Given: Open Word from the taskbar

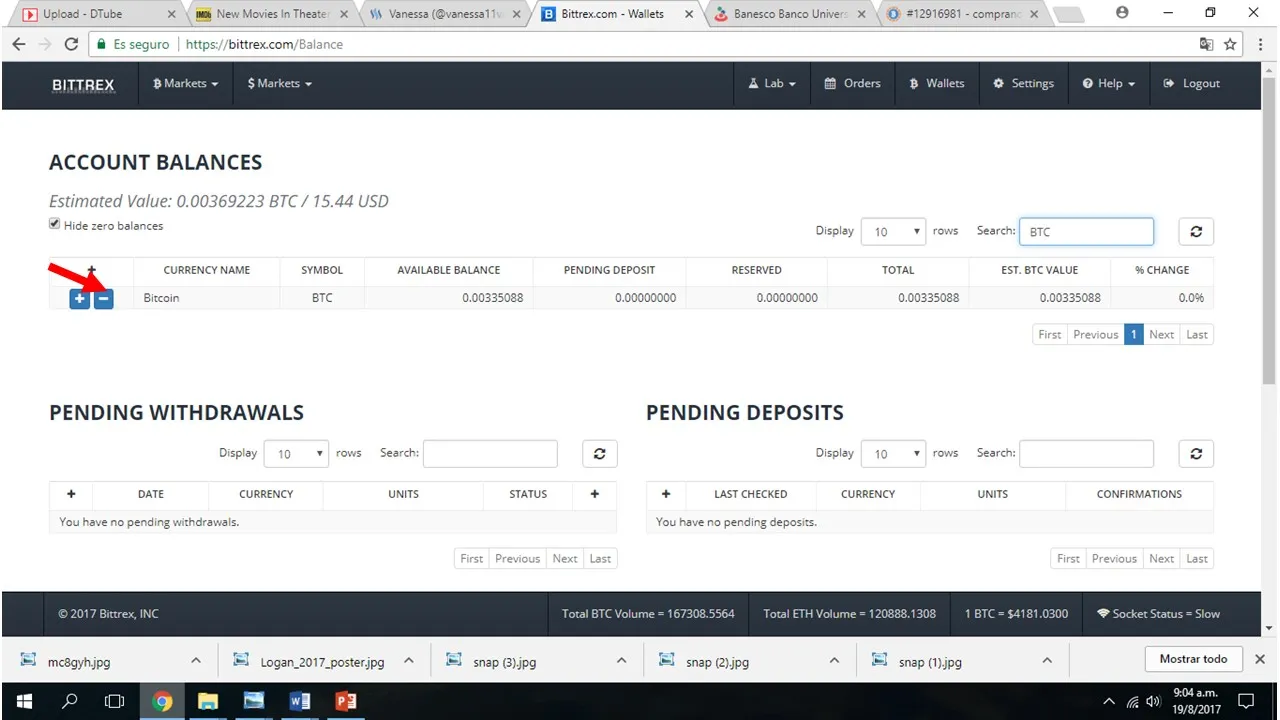Looking at the screenshot, I should [x=299, y=701].
